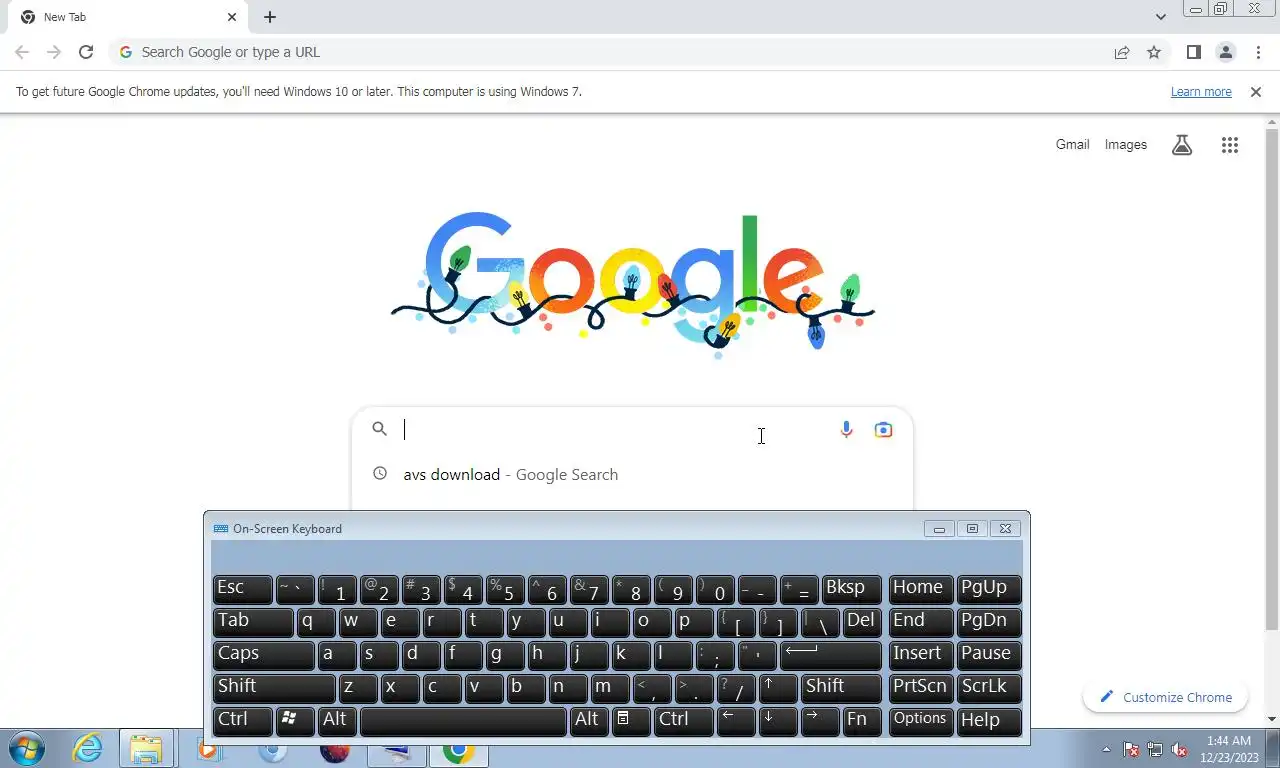Dismiss the Windows 7 update notice

pyautogui.click(x=1256, y=92)
